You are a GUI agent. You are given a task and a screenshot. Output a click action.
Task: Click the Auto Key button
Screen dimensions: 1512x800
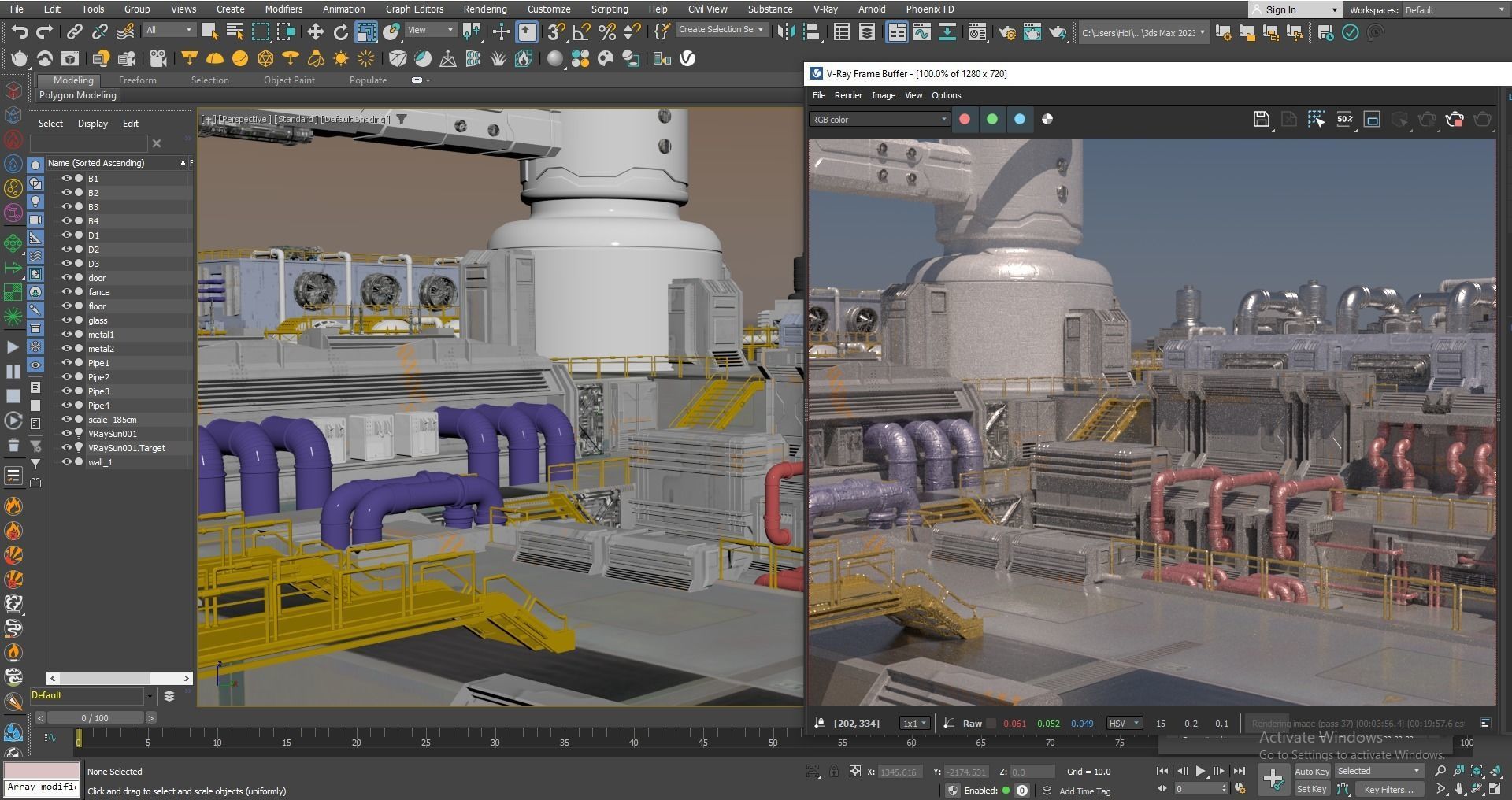(1311, 772)
